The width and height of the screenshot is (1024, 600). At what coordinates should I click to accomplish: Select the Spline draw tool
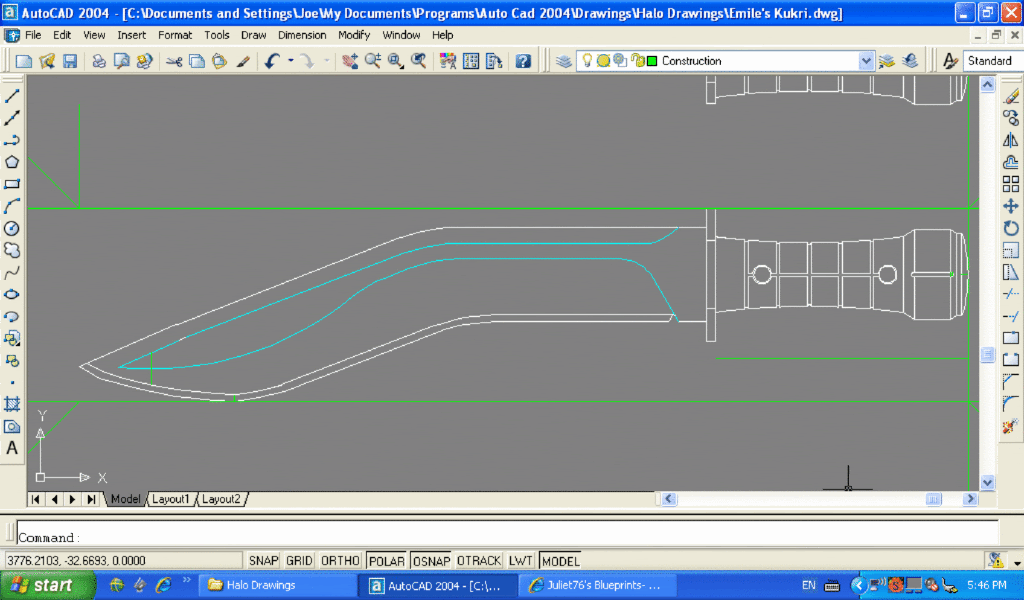12,273
